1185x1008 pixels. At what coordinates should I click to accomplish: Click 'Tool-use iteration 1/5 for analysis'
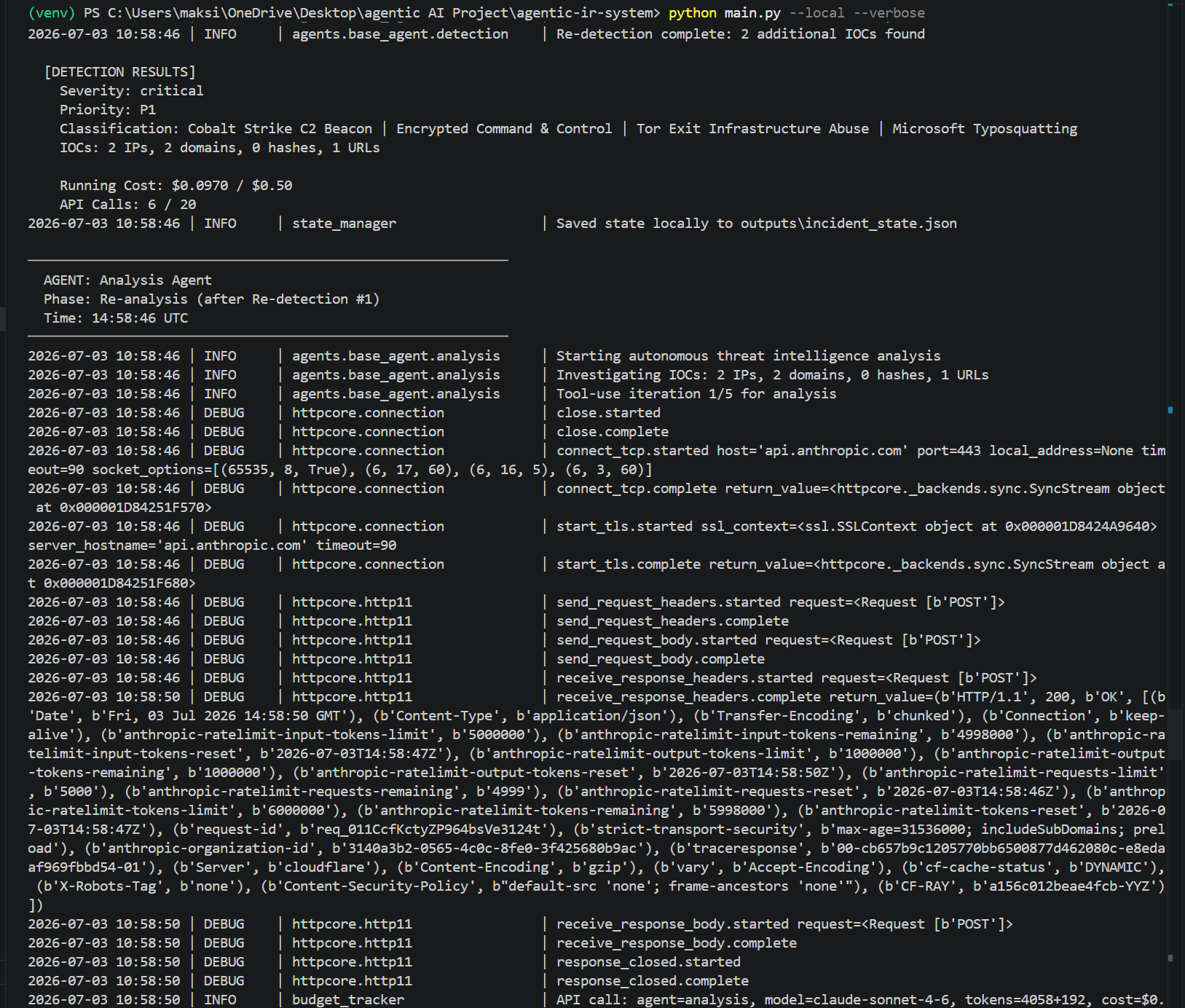point(696,393)
